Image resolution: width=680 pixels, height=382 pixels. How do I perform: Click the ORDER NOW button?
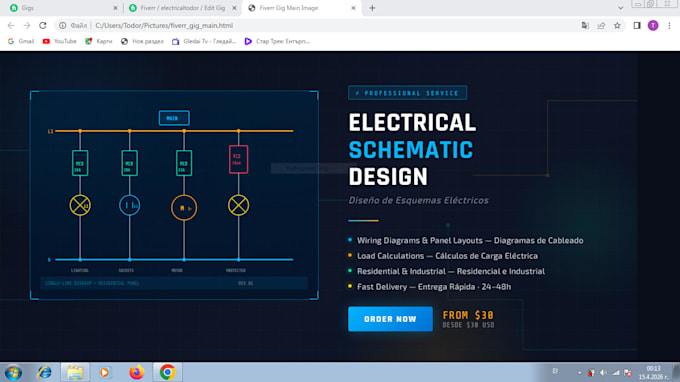390,319
